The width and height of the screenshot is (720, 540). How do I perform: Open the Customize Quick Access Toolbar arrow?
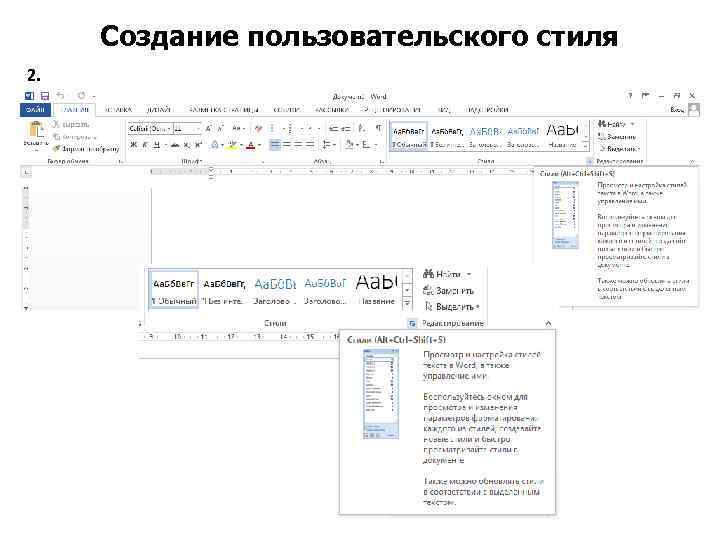[x=94, y=96]
